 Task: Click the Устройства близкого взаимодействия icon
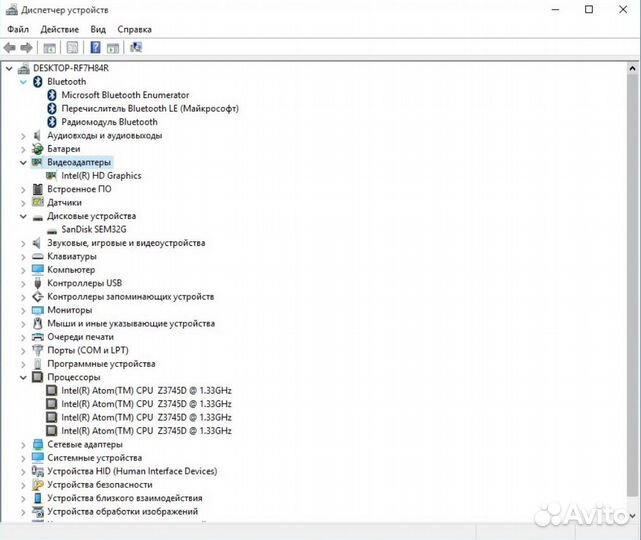coord(38,498)
